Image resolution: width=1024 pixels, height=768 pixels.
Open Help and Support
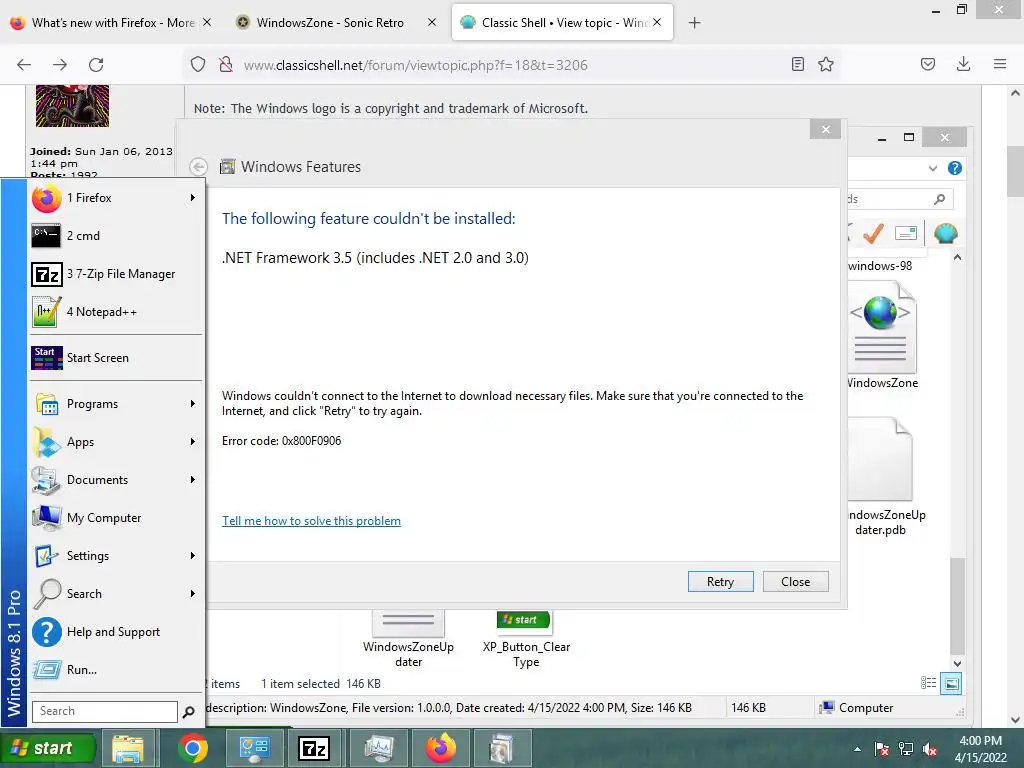(115, 632)
